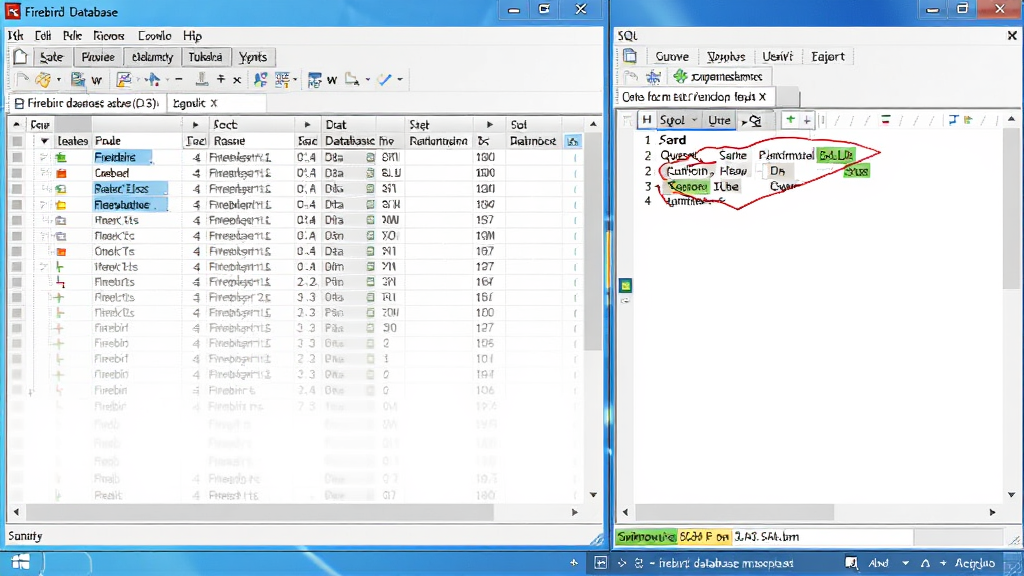
Task: Open the Windows Start button
Action: pyautogui.click(x=20, y=562)
